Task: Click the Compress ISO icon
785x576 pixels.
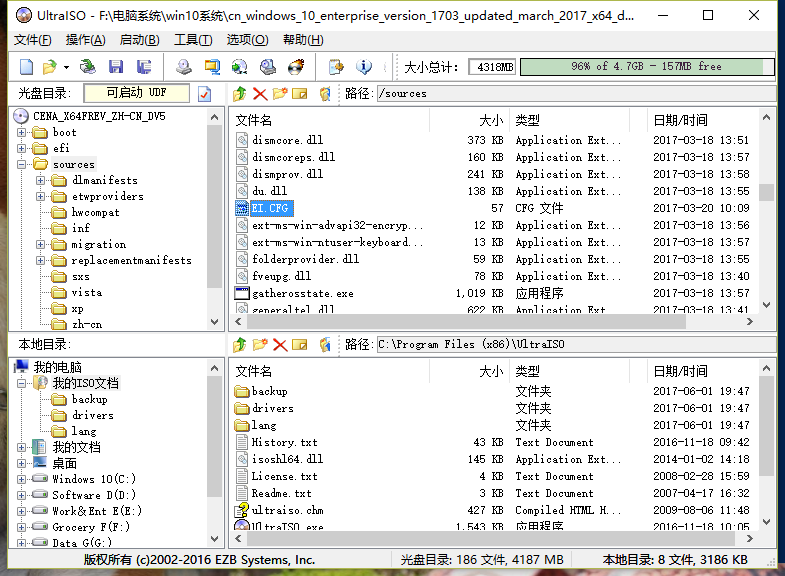Action: coord(212,67)
